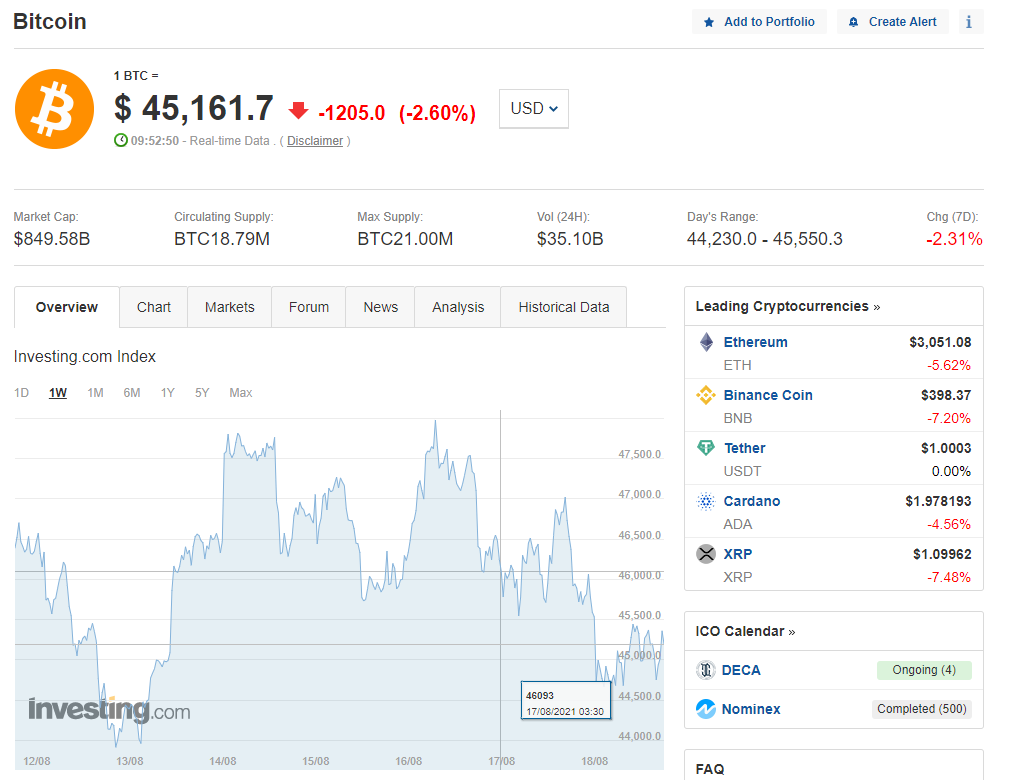Click the Add to Portfolio button
This screenshot has width=1029, height=780.
click(x=759, y=22)
